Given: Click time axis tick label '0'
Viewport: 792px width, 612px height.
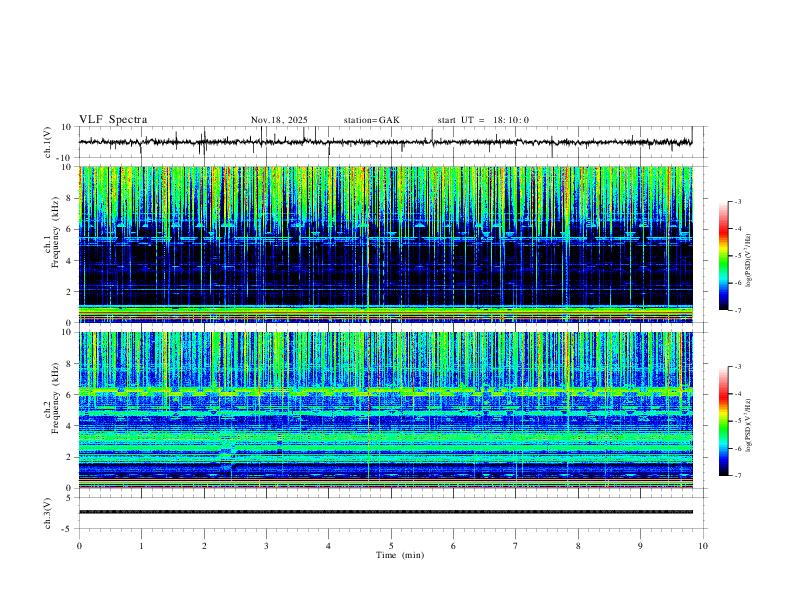Looking at the screenshot, I should click(x=79, y=546).
